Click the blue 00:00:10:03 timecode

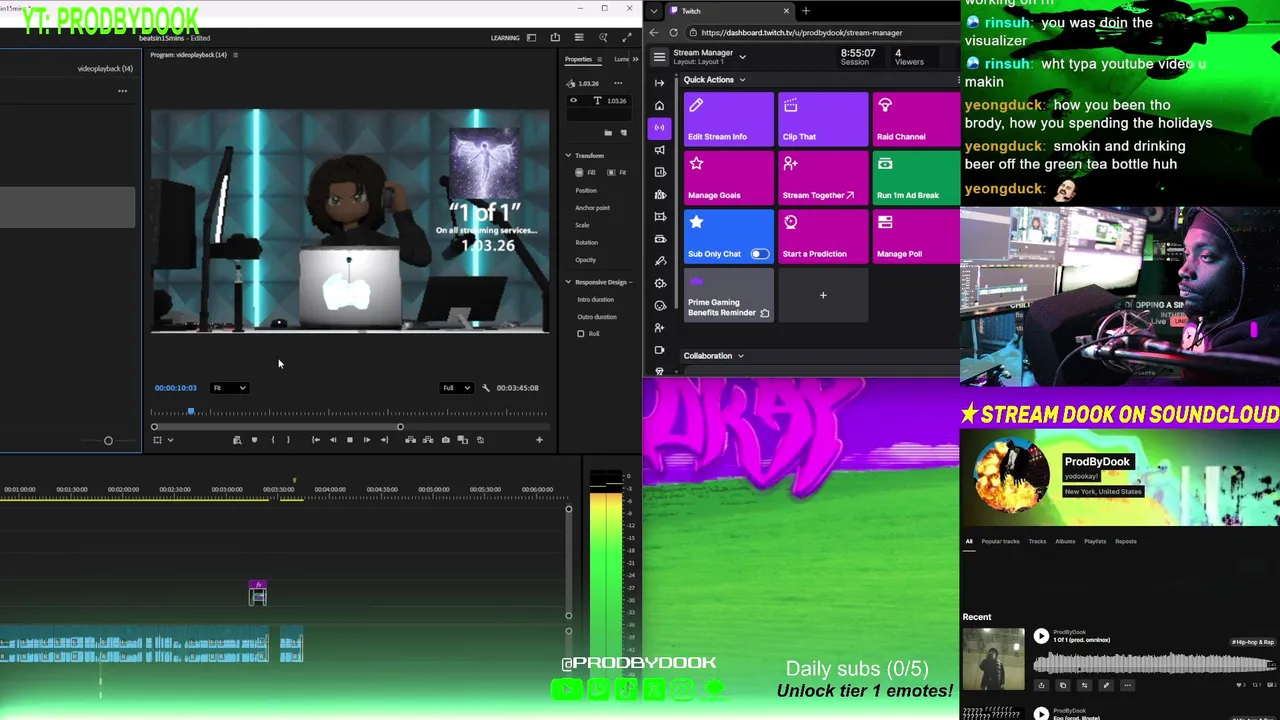(x=176, y=388)
